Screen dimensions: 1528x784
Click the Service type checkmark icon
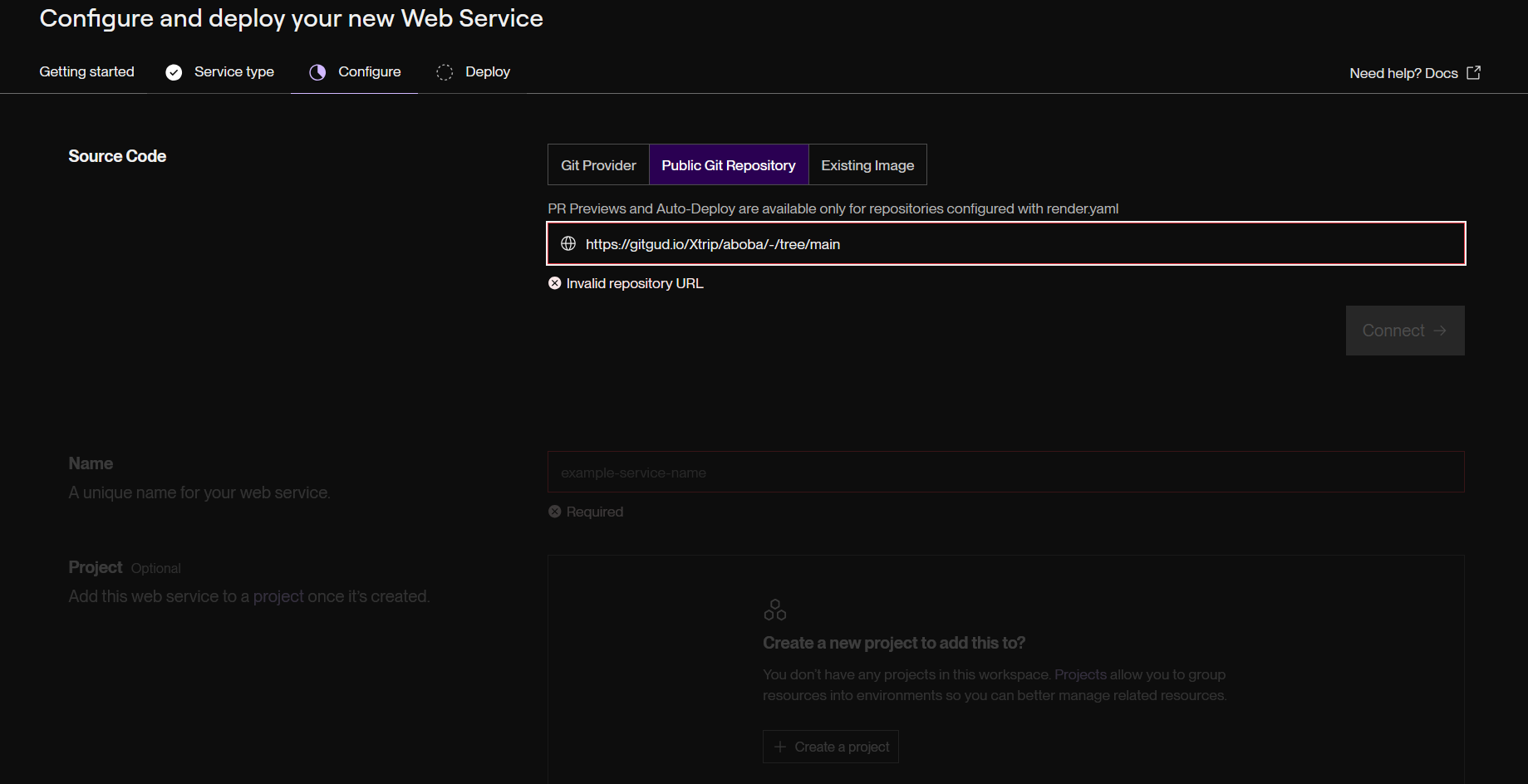[x=174, y=73]
